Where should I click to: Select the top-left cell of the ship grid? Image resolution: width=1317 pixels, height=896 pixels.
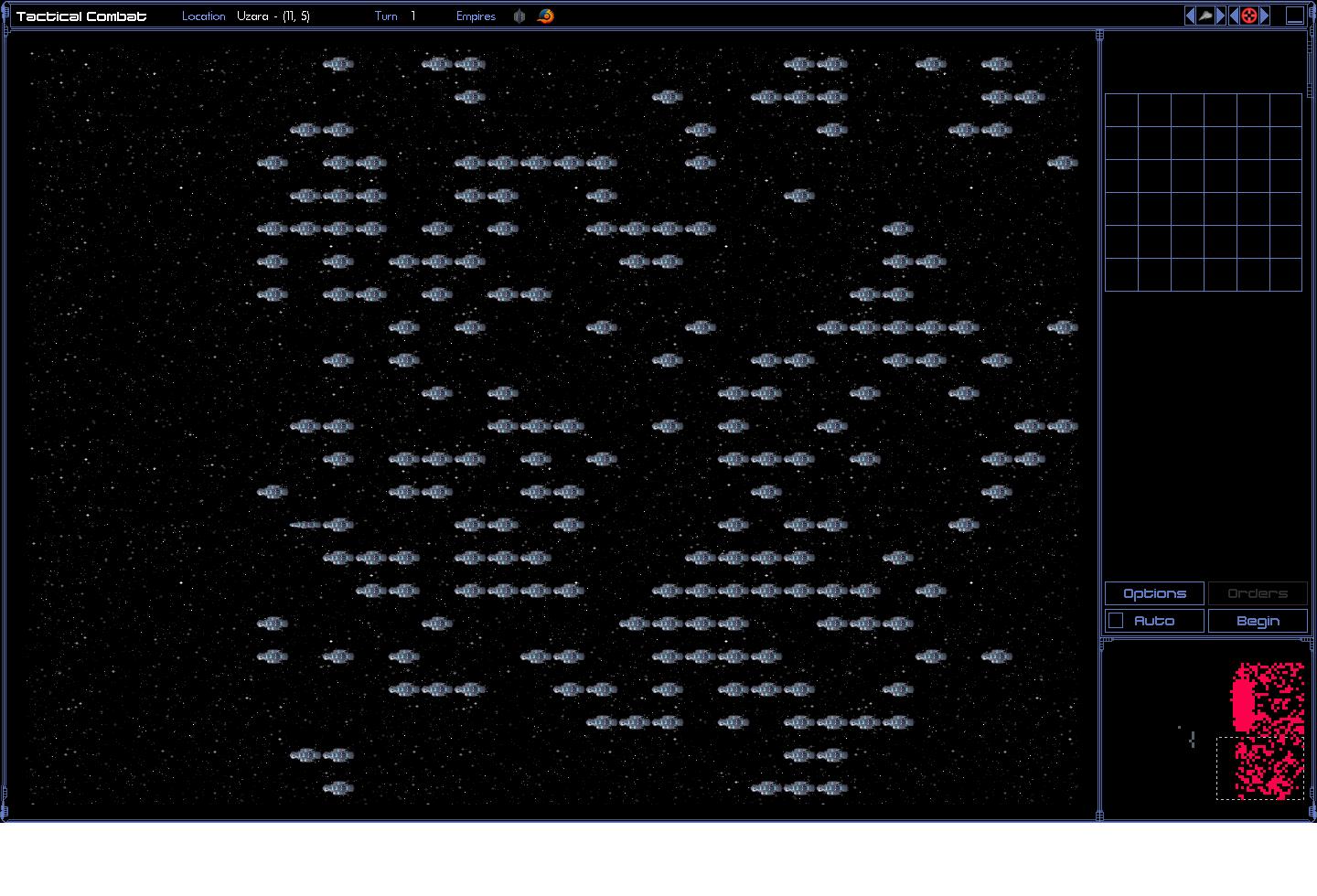(1121, 111)
